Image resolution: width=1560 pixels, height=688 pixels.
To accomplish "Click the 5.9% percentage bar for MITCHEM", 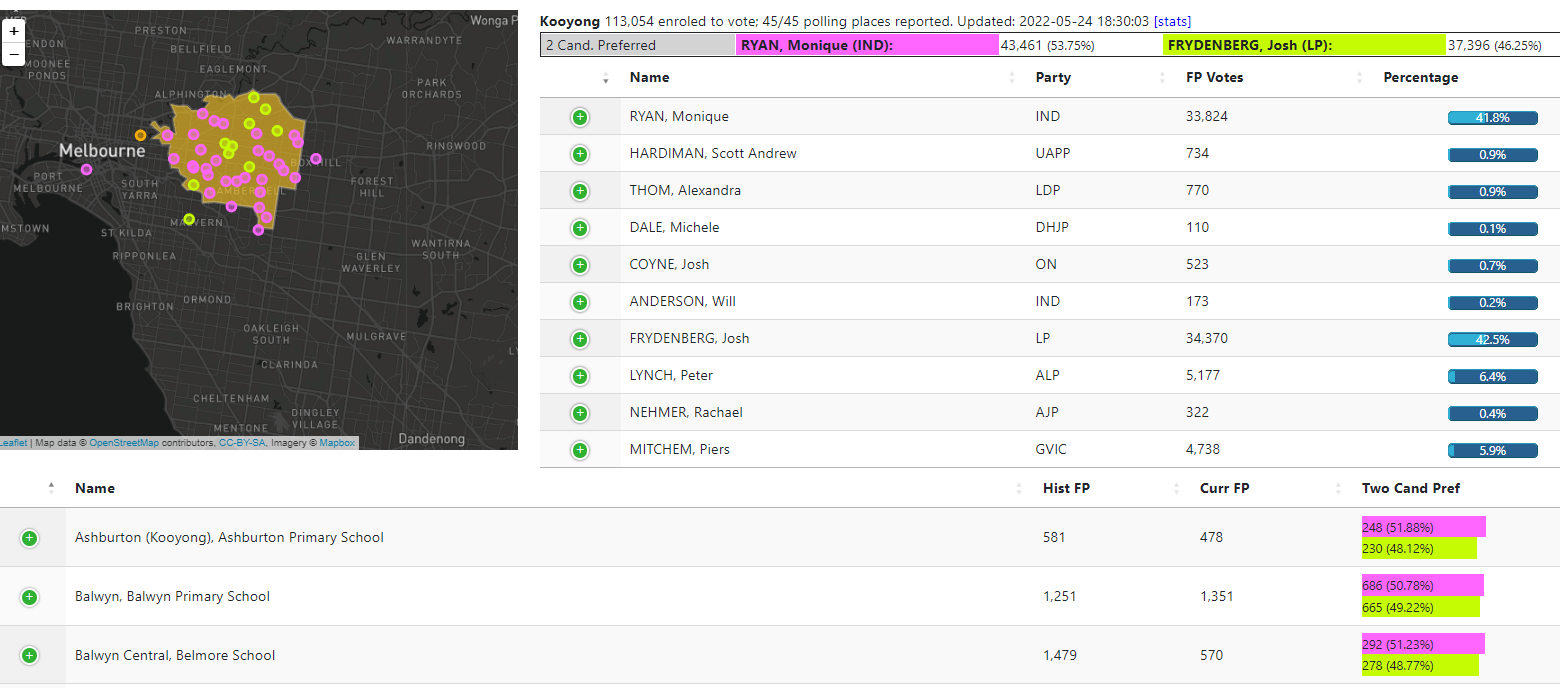I will [x=1493, y=451].
